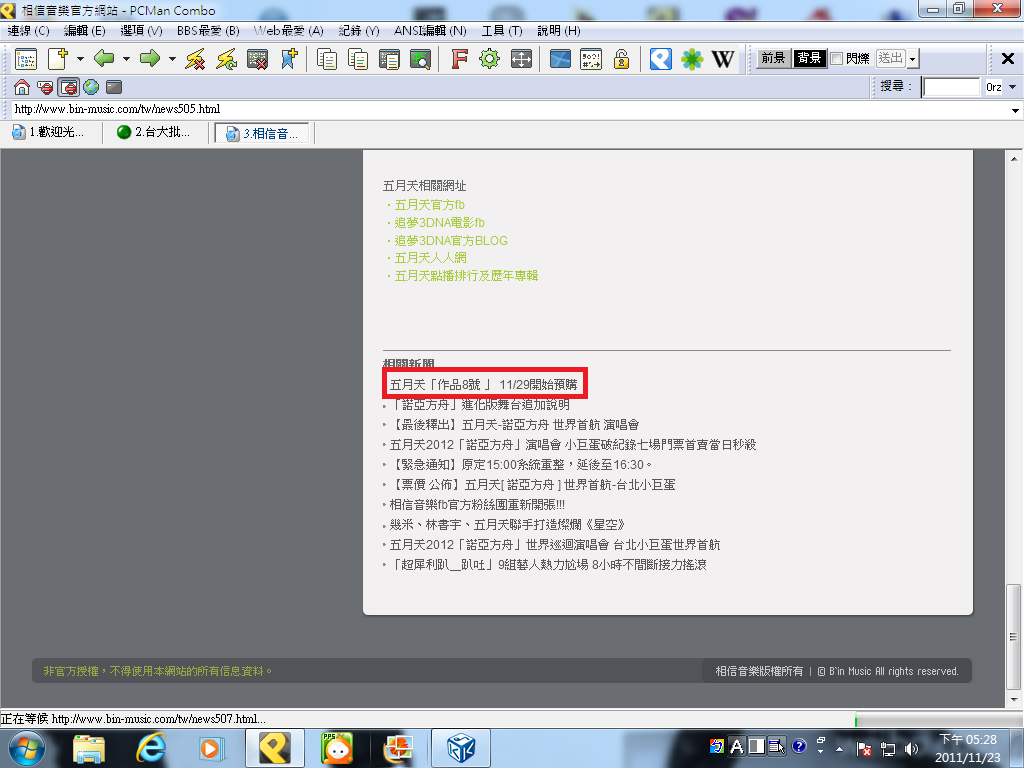The height and width of the screenshot is (768, 1024).
Task: Click the blue screen color icon
Action: pyautogui.click(x=560, y=59)
